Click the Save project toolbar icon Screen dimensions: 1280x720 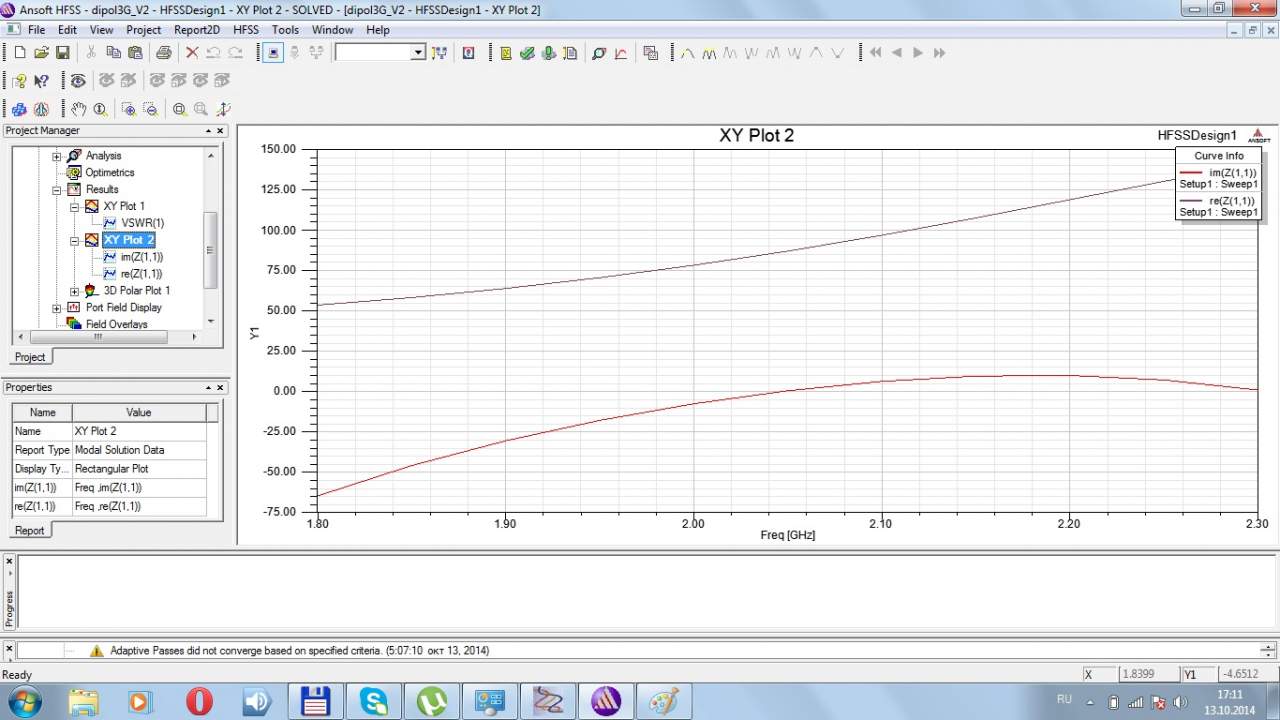(x=62, y=53)
